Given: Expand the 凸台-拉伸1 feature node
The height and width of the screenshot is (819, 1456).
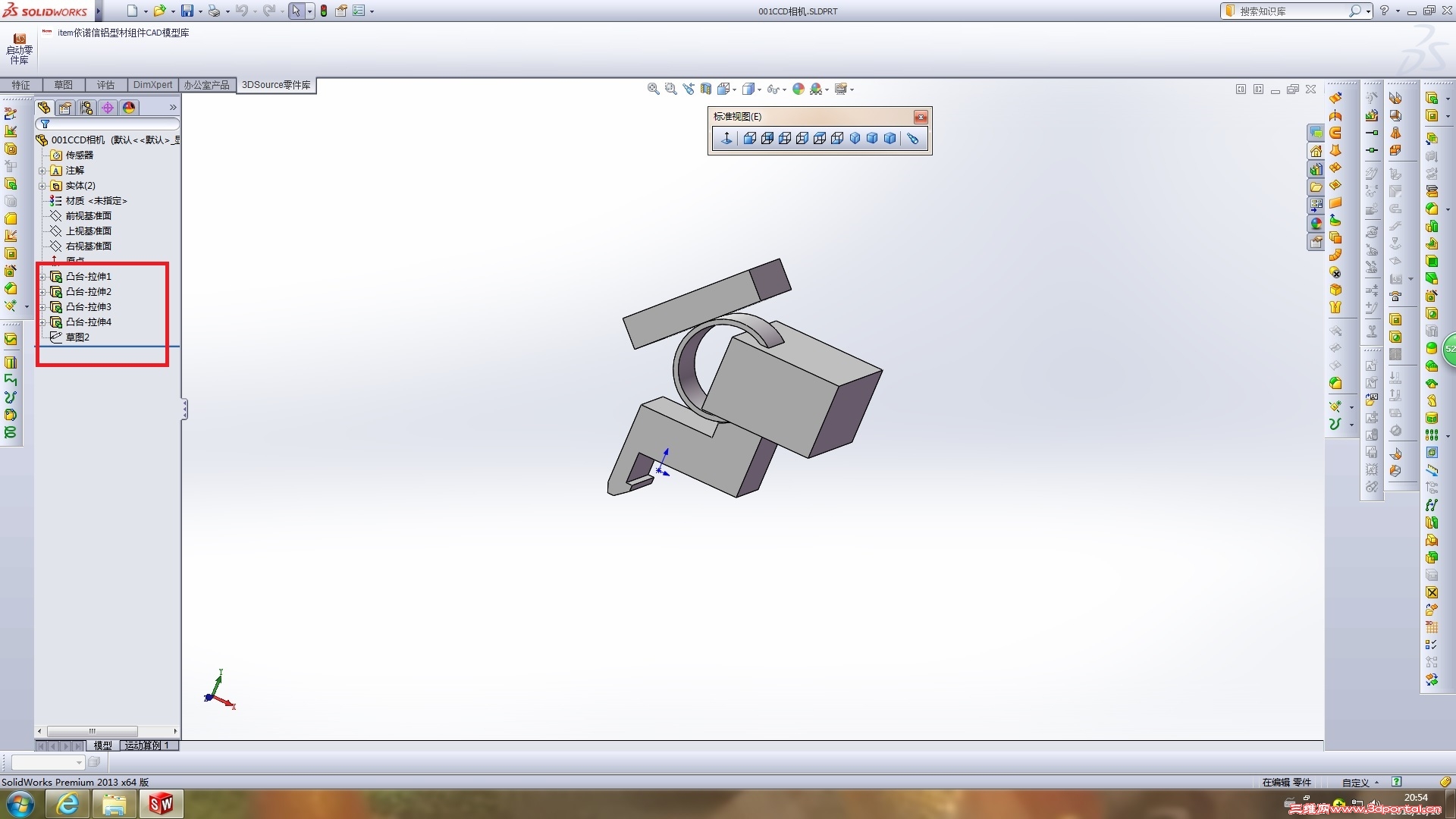Looking at the screenshot, I should [42, 277].
